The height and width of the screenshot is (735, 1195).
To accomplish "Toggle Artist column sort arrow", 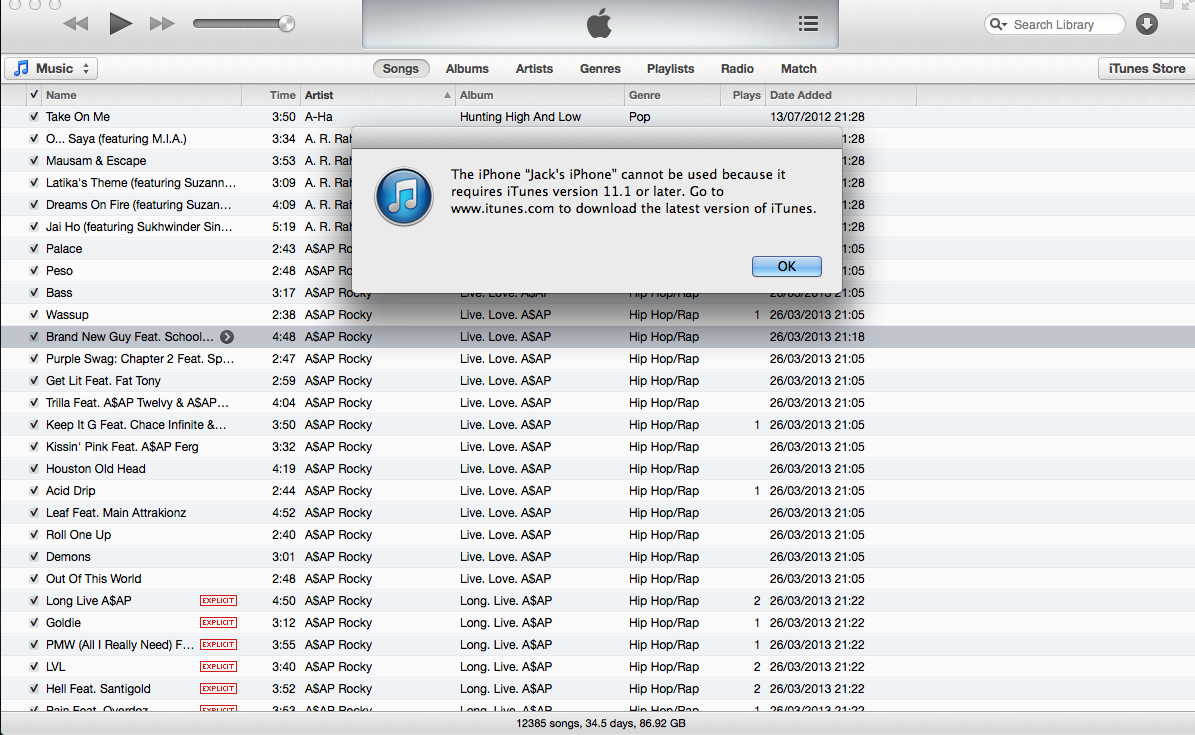I will 447,95.
